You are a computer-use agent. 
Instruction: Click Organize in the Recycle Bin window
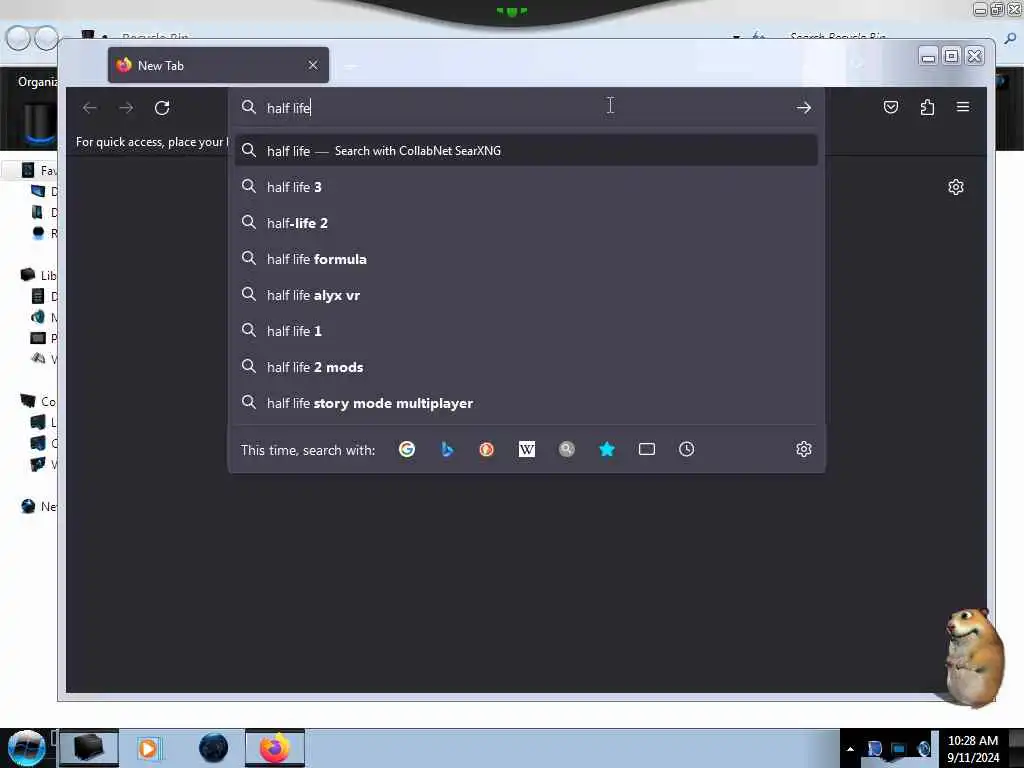tap(38, 82)
